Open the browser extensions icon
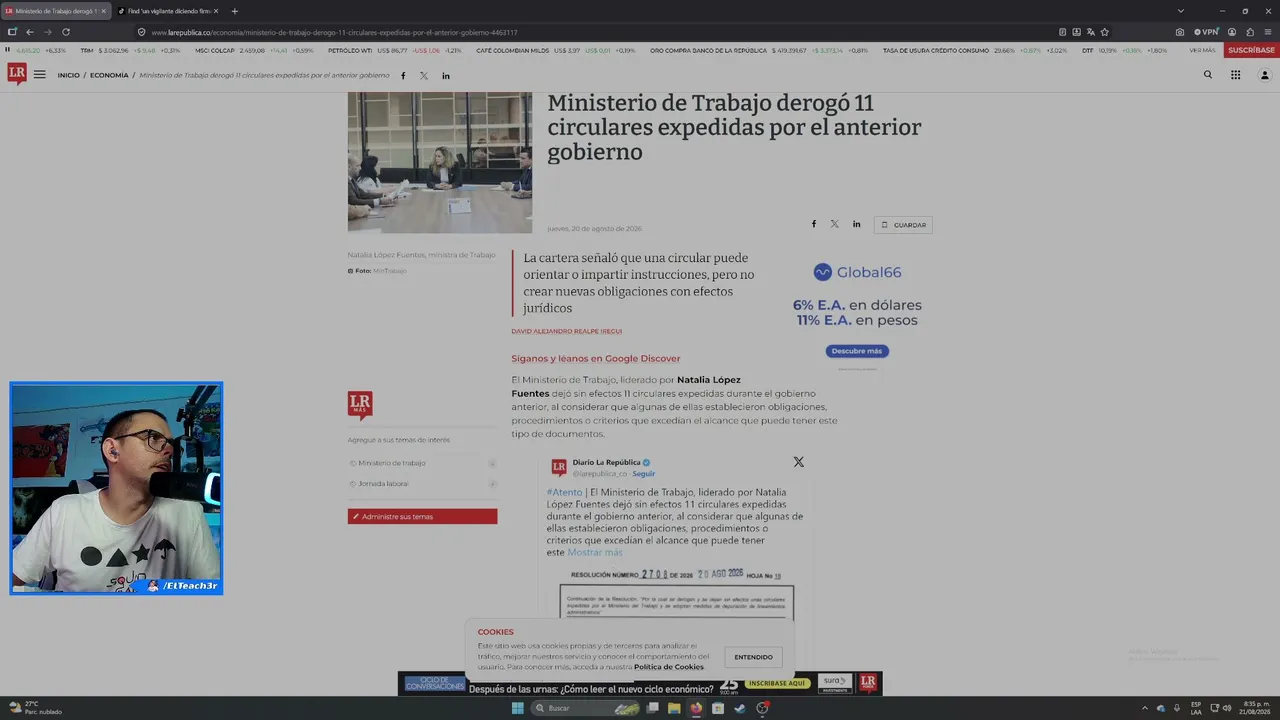Image resolution: width=1280 pixels, height=720 pixels. click(1250, 32)
